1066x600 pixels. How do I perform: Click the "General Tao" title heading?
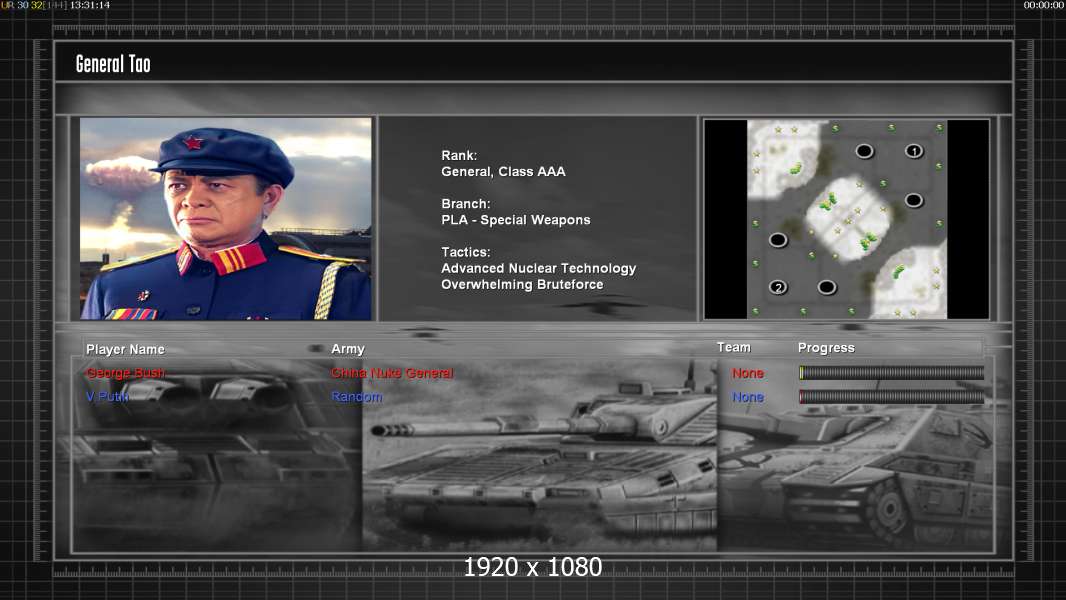113,64
